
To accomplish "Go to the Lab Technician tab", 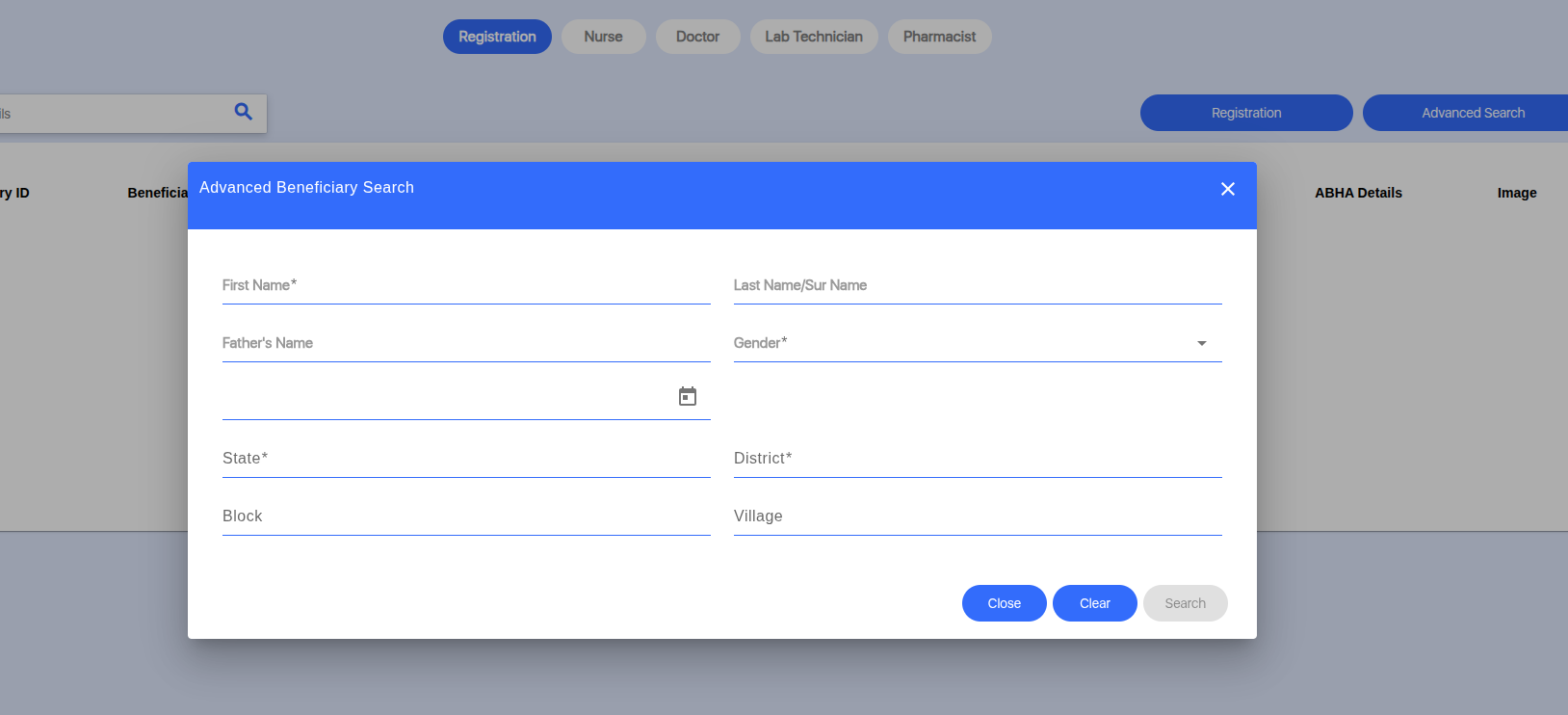I will coord(813,37).
